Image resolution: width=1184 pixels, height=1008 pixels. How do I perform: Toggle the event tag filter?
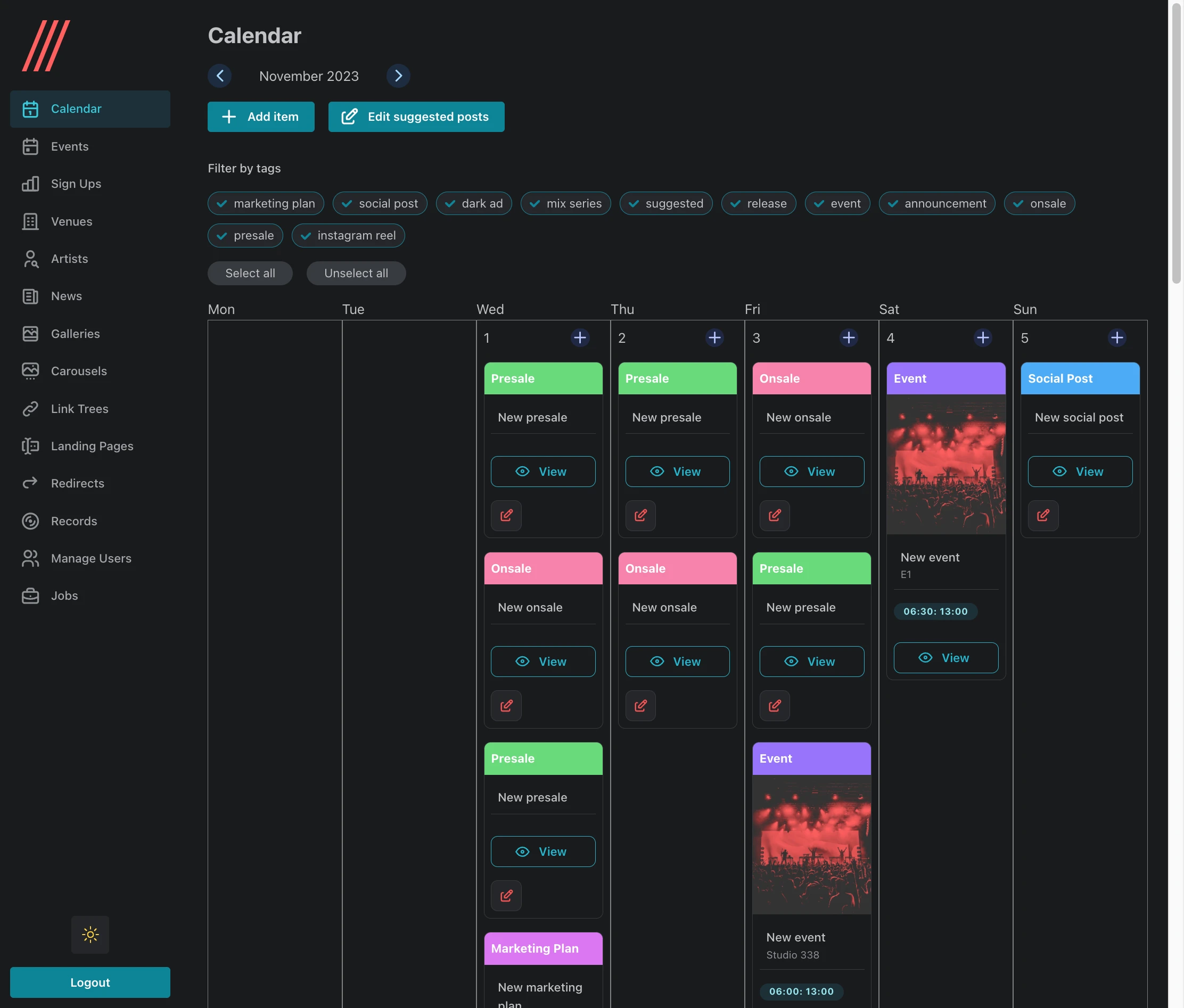point(837,203)
